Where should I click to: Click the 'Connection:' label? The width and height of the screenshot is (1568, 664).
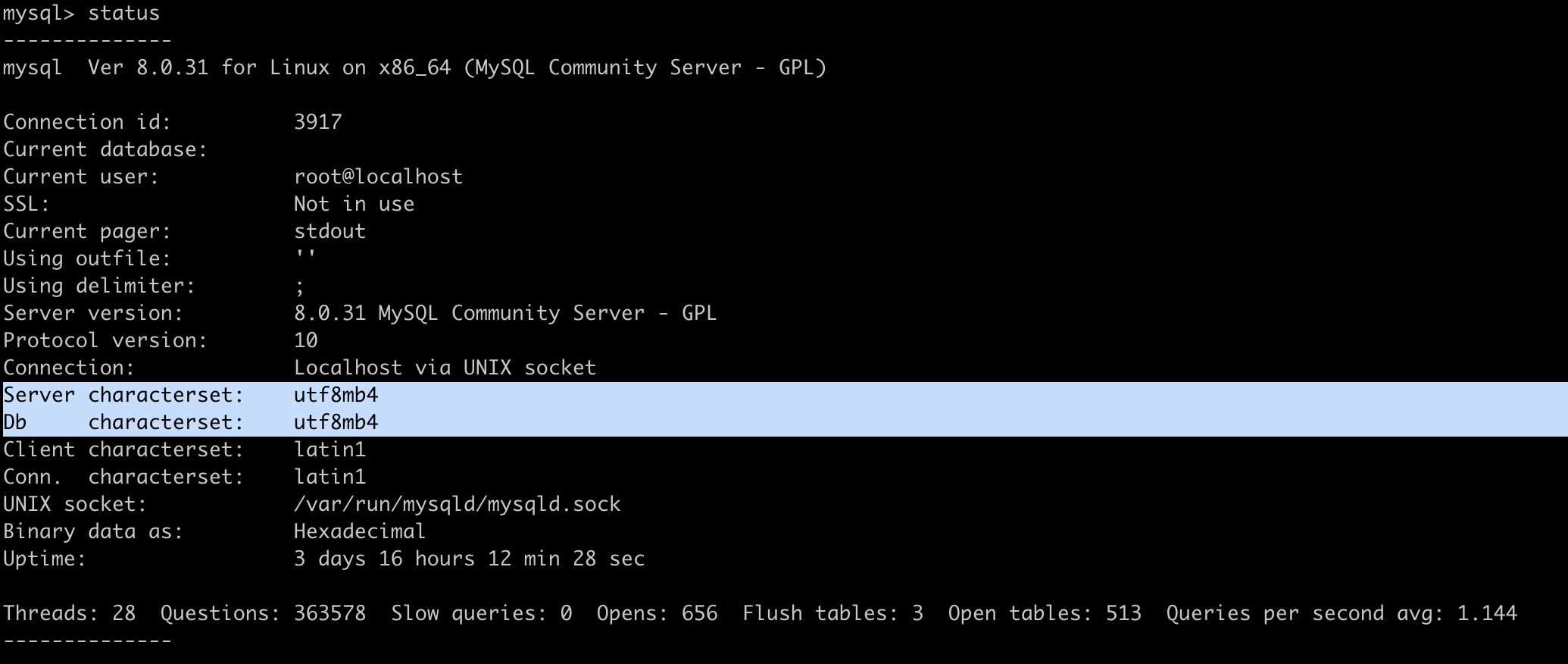(x=69, y=368)
